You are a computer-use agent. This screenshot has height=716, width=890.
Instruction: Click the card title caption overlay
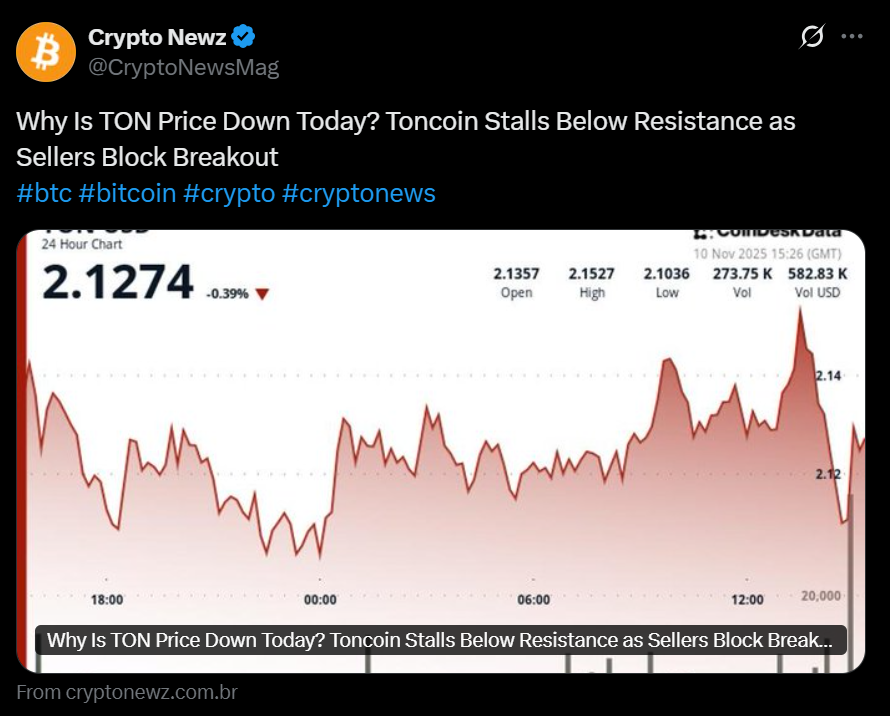[440, 640]
